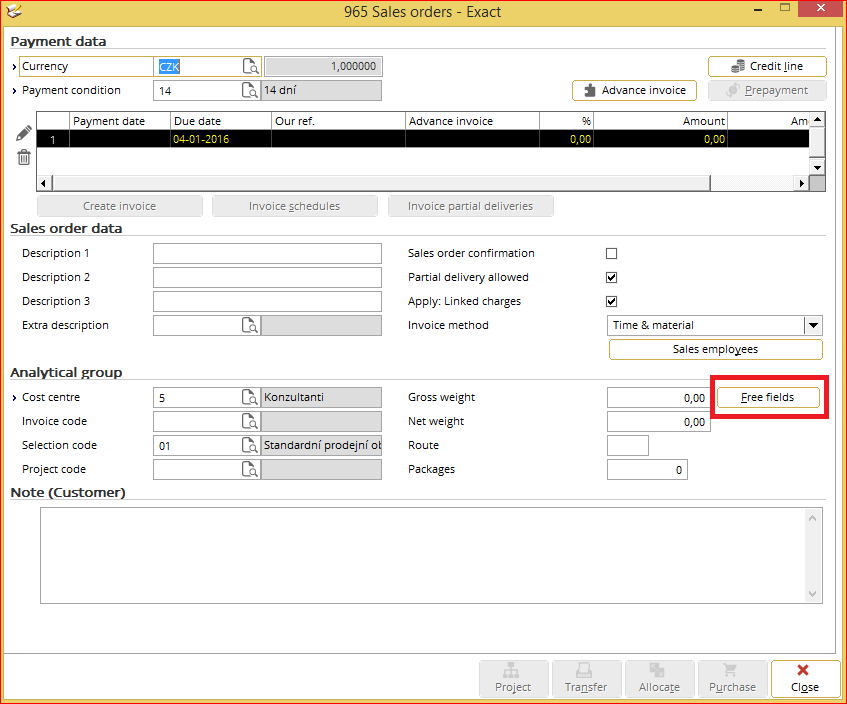Click the payment table horizontal scrollbar thumb
This screenshot has height=704, width=847.
(381, 183)
